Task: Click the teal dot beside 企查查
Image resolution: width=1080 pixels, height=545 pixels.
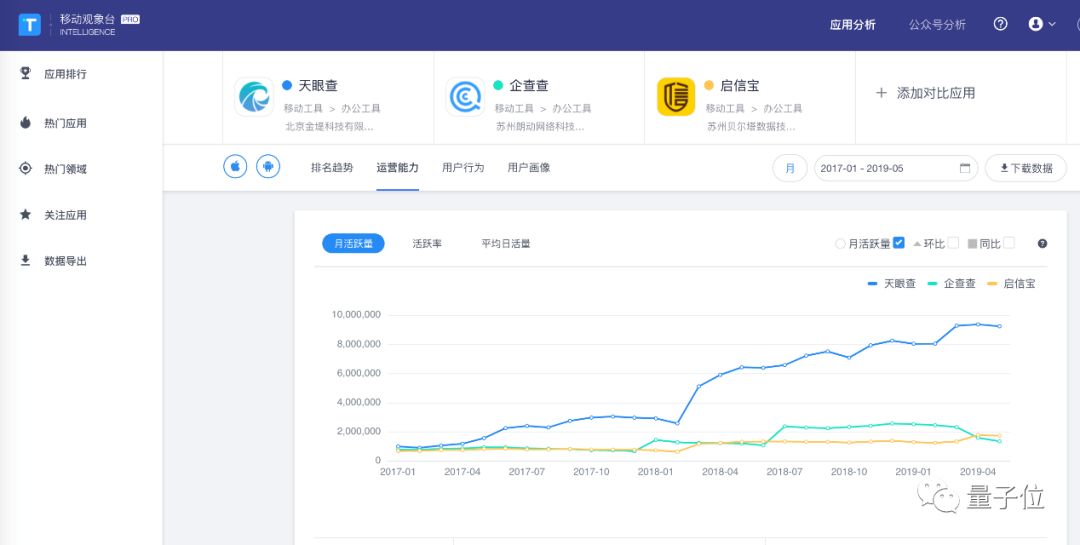Action: point(498,85)
